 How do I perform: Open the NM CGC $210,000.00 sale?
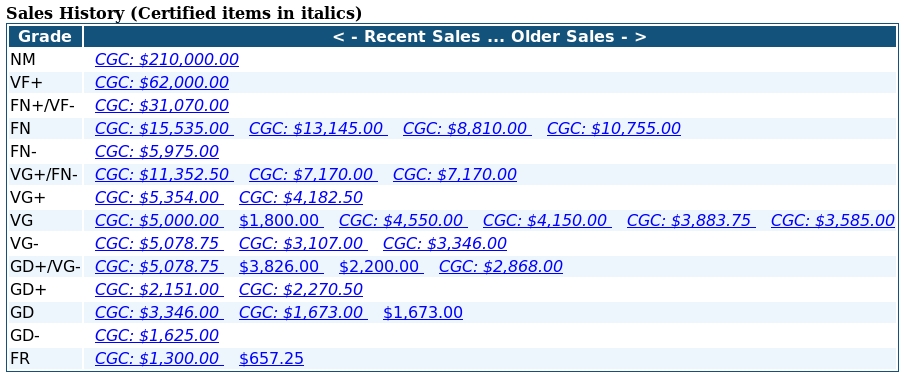[x=166, y=59]
